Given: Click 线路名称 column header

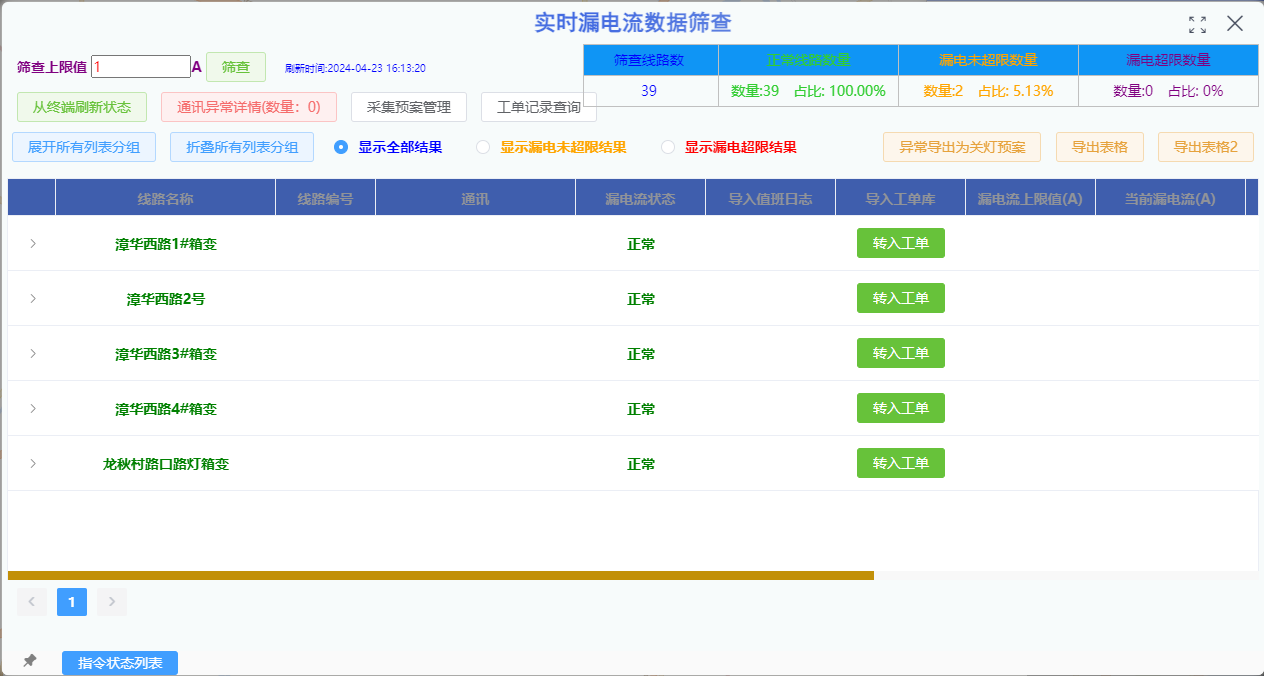Looking at the screenshot, I should tap(166, 198).
